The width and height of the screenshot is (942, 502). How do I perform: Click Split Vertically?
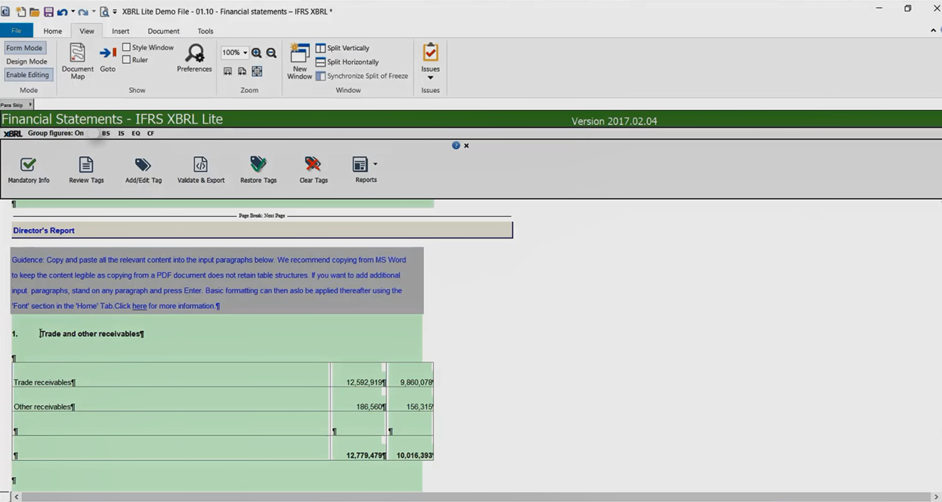[342, 48]
